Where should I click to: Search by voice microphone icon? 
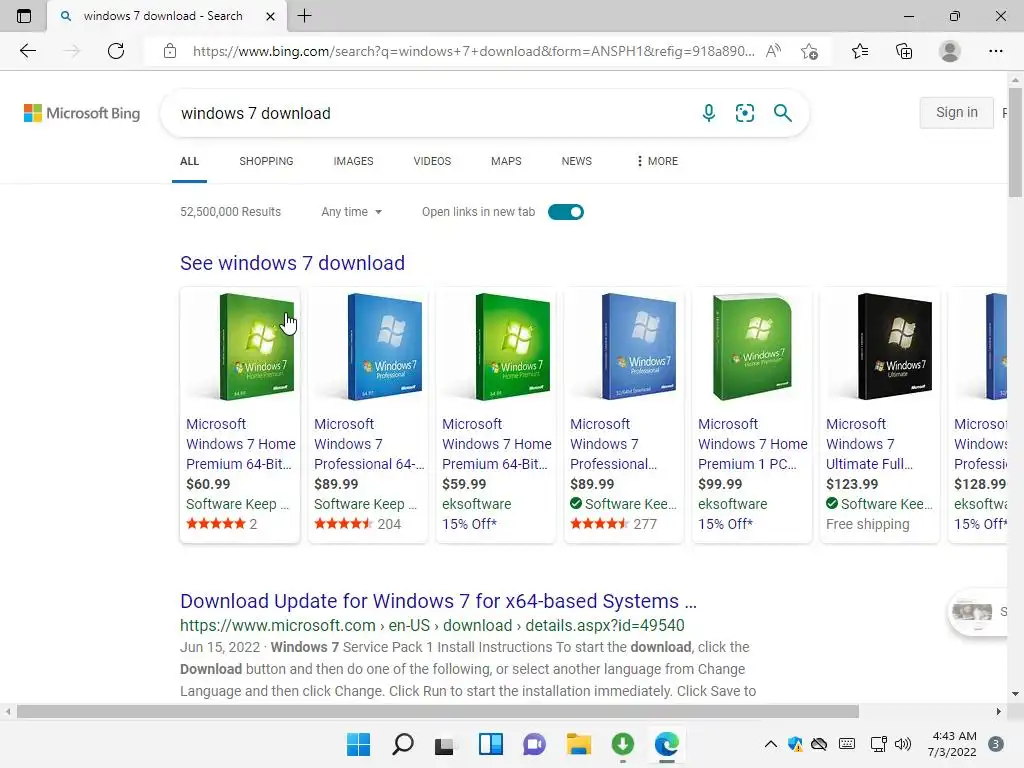709,113
